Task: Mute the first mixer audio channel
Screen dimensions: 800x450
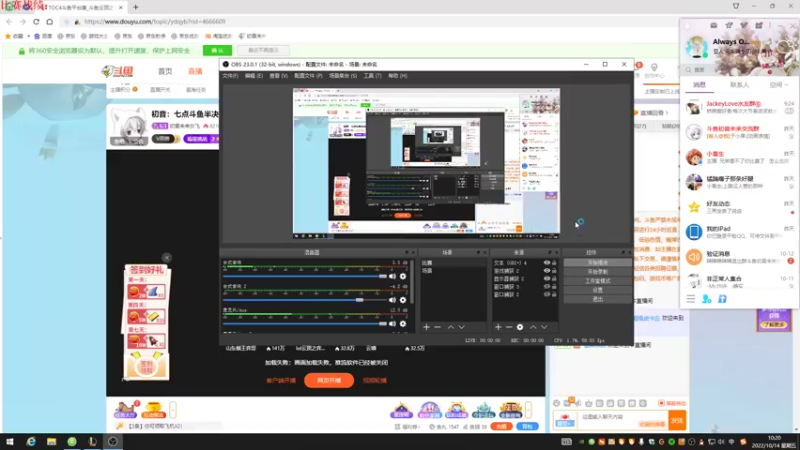Action: click(x=392, y=276)
